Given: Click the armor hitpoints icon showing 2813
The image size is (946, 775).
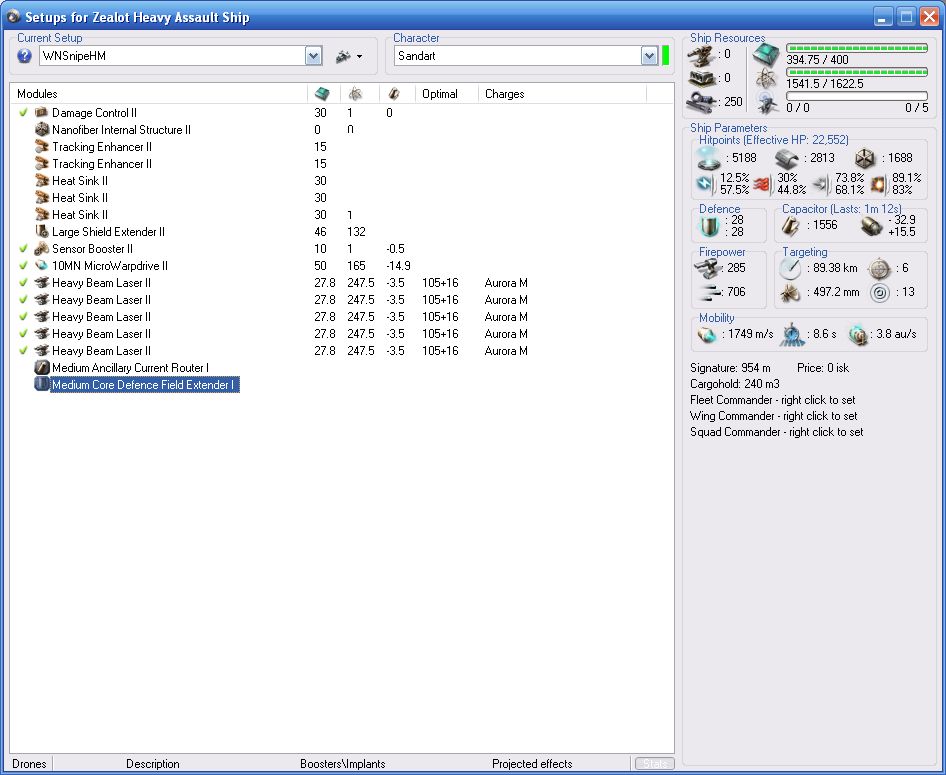Looking at the screenshot, I should (x=786, y=158).
